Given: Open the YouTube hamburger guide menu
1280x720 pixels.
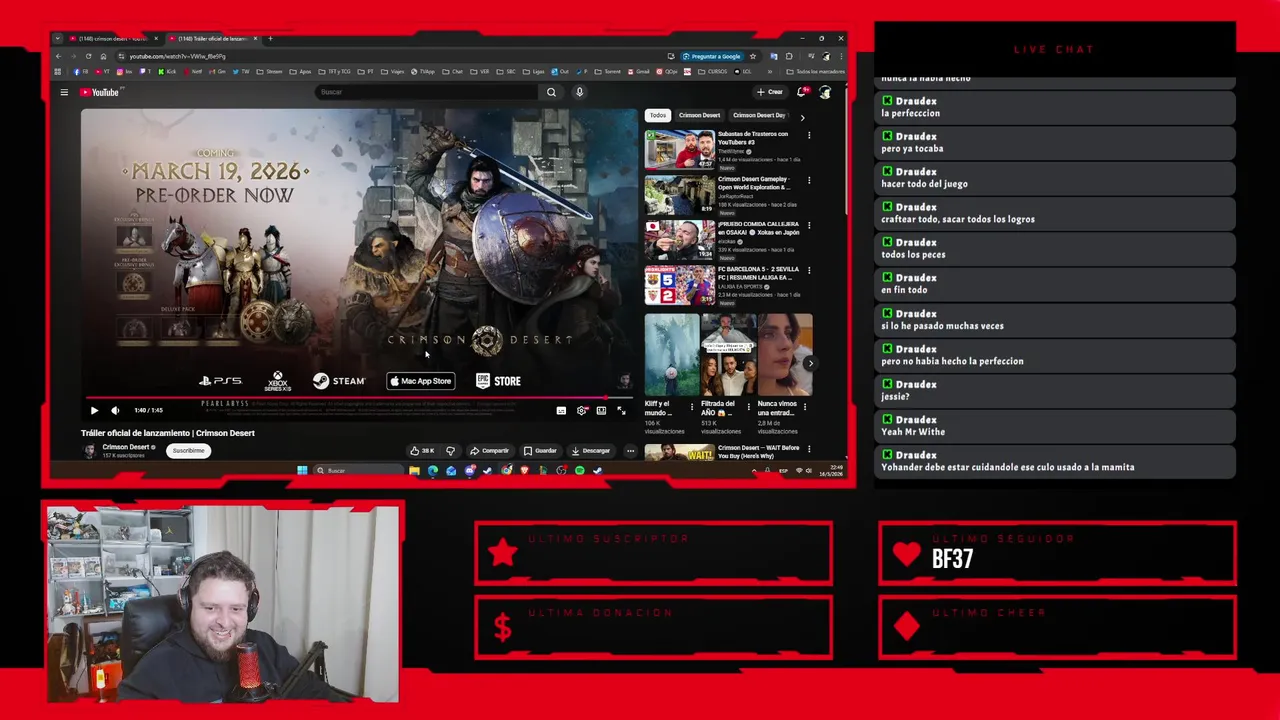Looking at the screenshot, I should [64, 92].
